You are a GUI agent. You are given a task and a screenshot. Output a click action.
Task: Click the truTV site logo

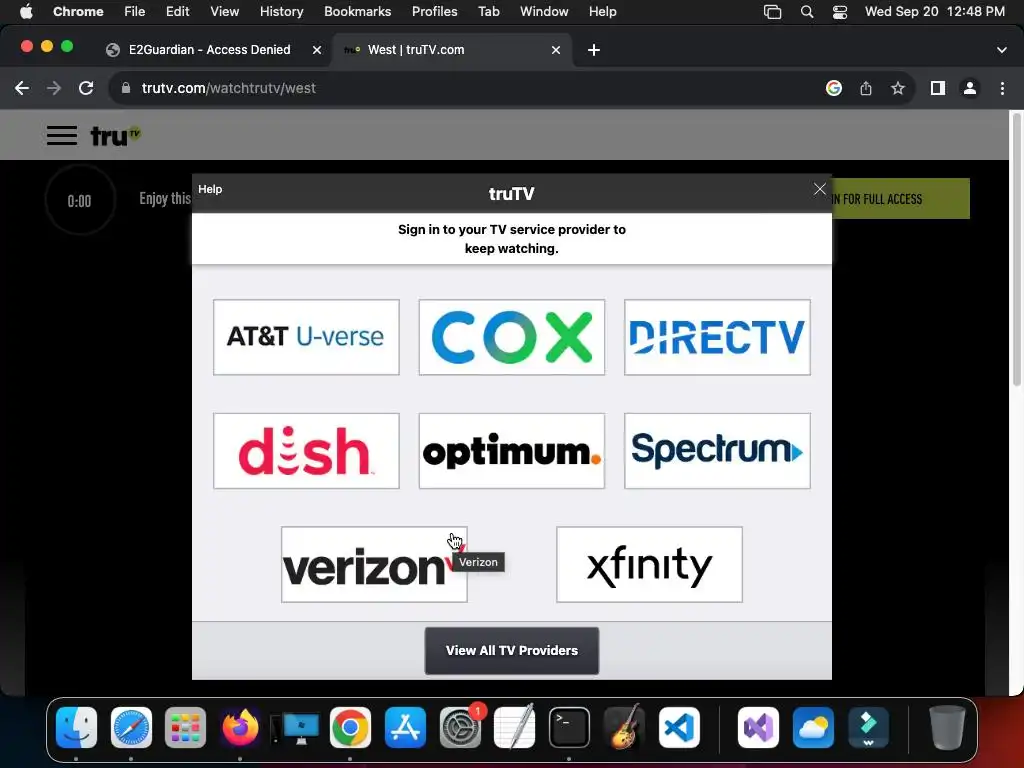click(115, 136)
